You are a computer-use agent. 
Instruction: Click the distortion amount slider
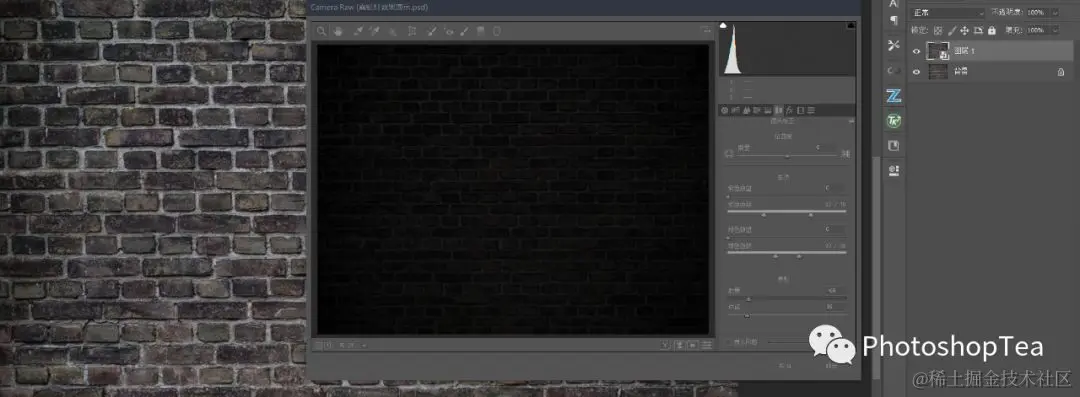point(788,156)
